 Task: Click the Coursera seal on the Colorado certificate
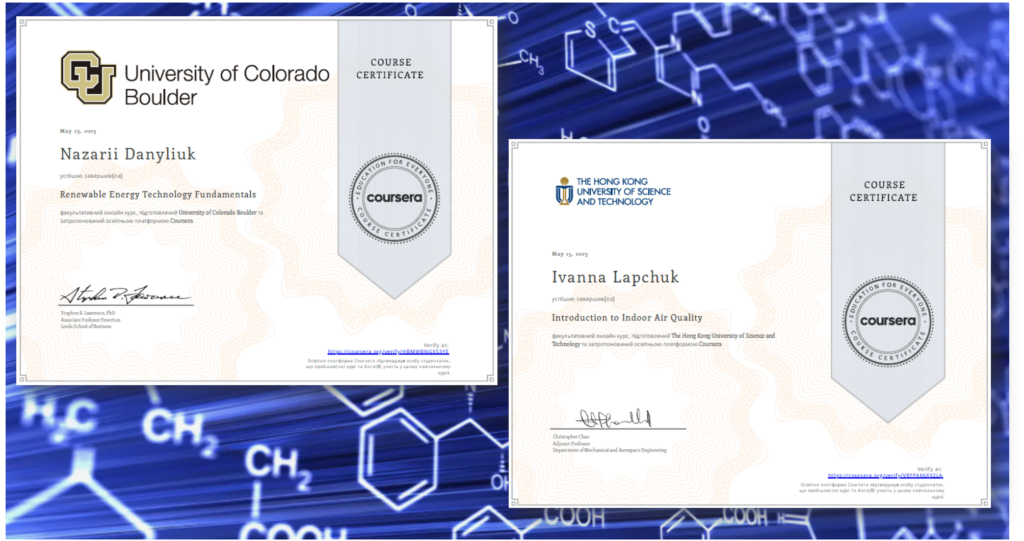393,196
